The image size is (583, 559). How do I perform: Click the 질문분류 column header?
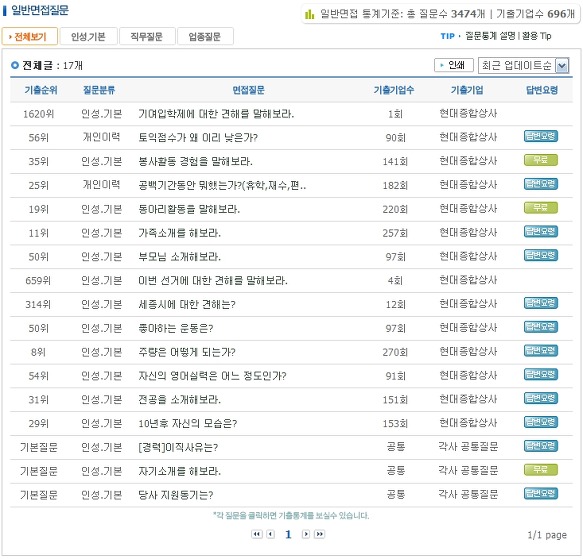[x=99, y=90]
